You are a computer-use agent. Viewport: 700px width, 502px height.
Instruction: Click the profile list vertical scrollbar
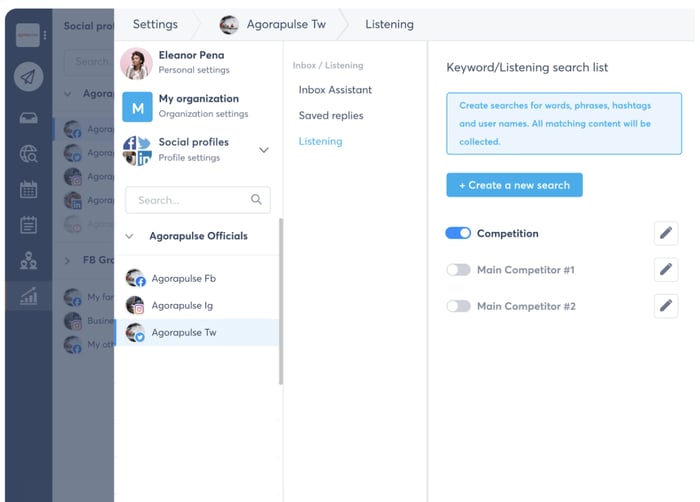[x=281, y=301]
